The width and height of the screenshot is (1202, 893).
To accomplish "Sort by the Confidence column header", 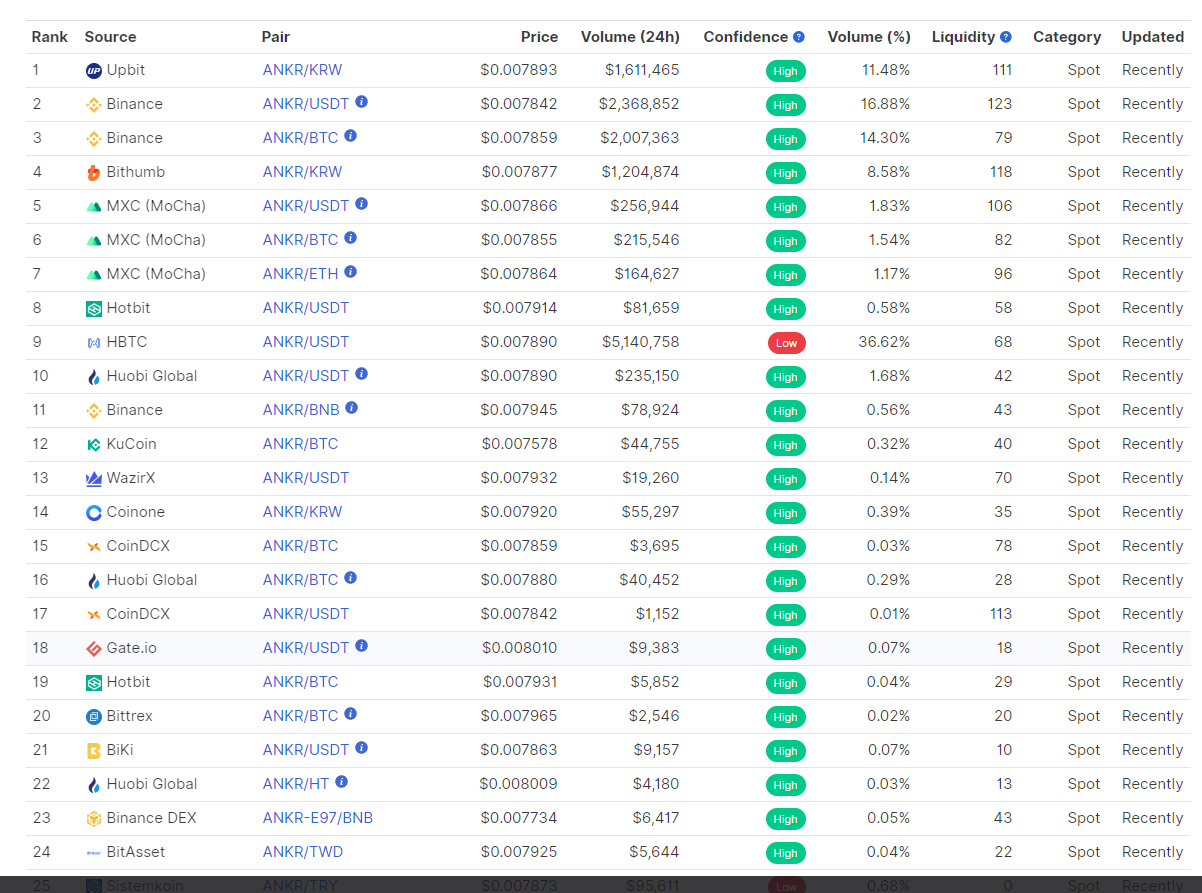I will click(x=746, y=37).
